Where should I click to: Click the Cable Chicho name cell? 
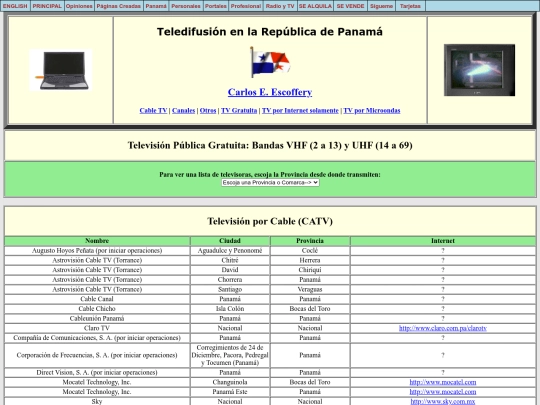[x=97, y=309]
